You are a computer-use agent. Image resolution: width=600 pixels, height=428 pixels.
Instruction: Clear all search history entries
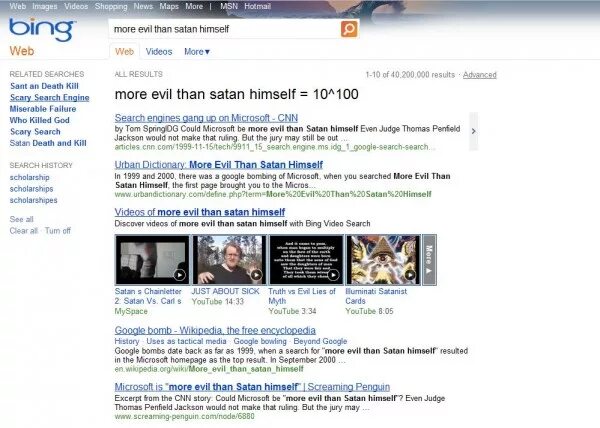[24, 231]
